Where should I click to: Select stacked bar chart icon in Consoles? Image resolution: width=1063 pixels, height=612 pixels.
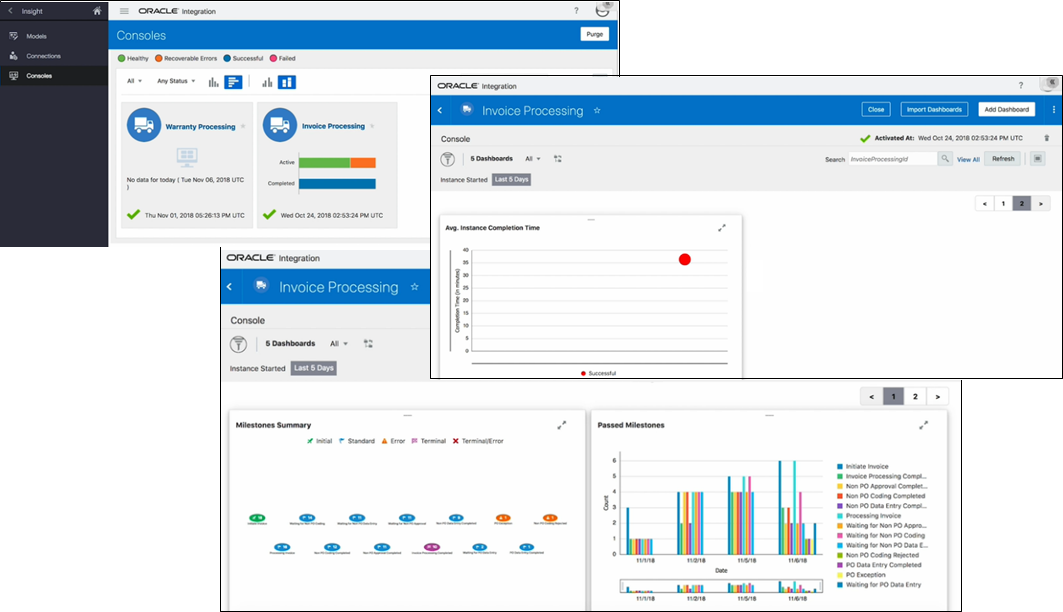pyautogui.click(x=287, y=82)
